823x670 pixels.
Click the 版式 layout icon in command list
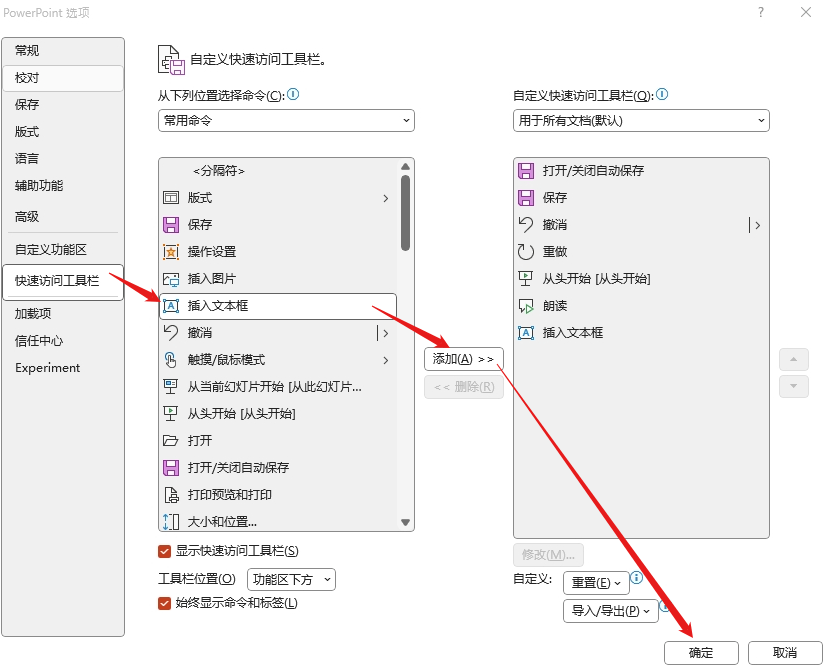[x=171, y=198]
